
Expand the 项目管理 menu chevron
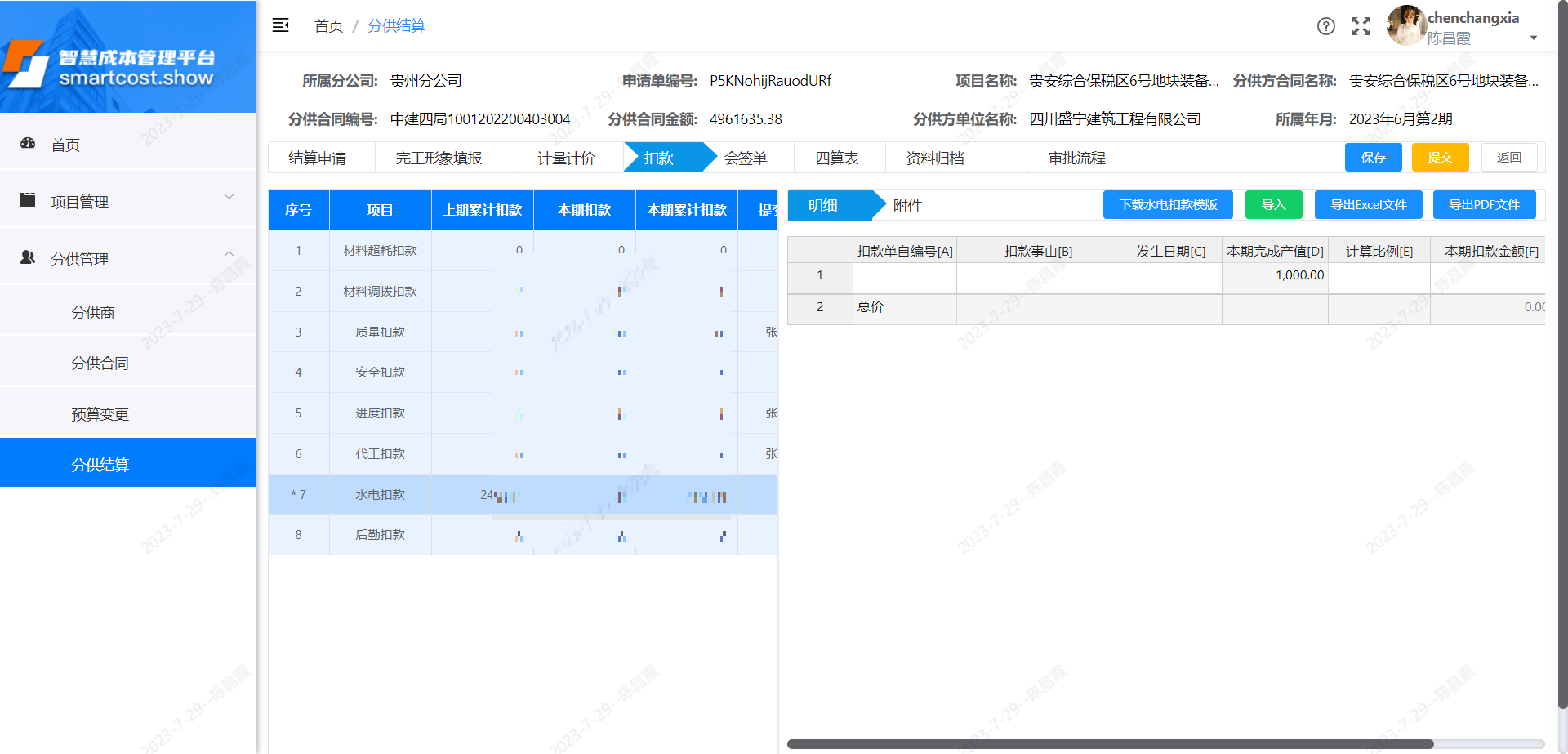click(x=229, y=198)
